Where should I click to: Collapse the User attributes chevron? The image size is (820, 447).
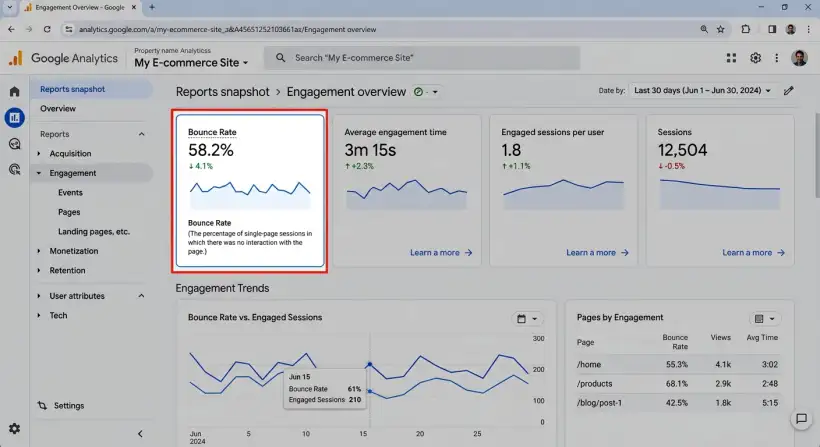click(141, 296)
